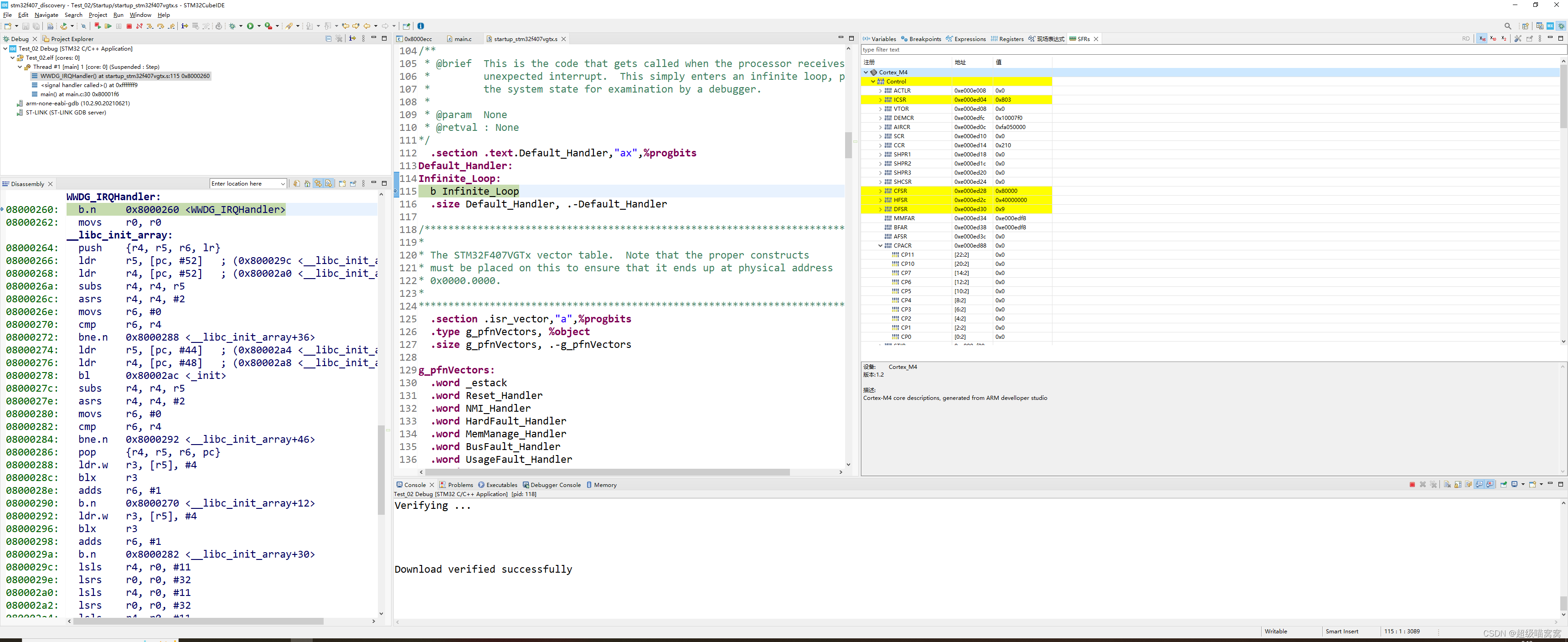Click Step Over in main toolbar

pyautogui.click(x=161, y=26)
